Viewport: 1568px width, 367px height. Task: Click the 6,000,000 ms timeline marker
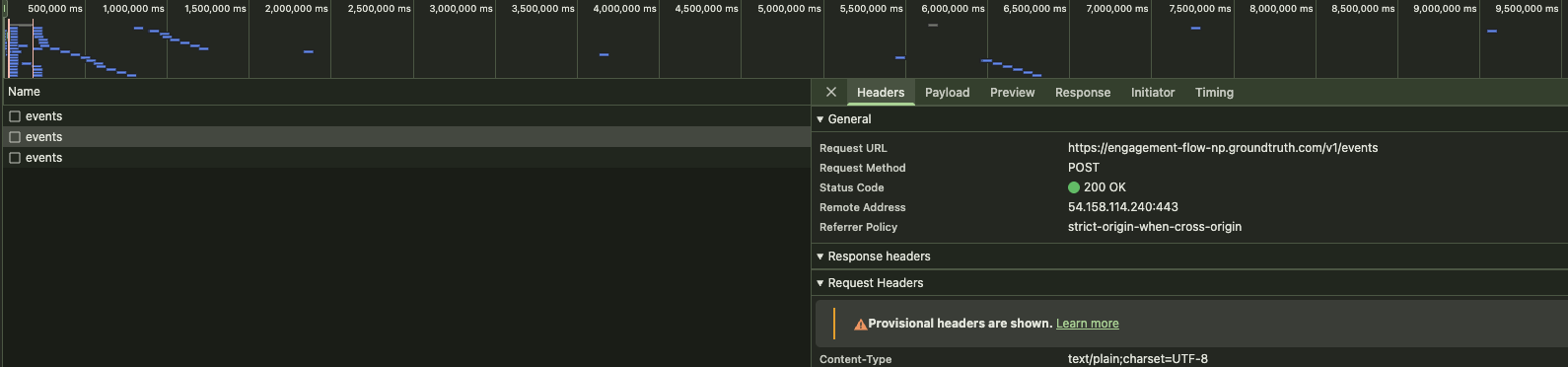click(x=953, y=8)
